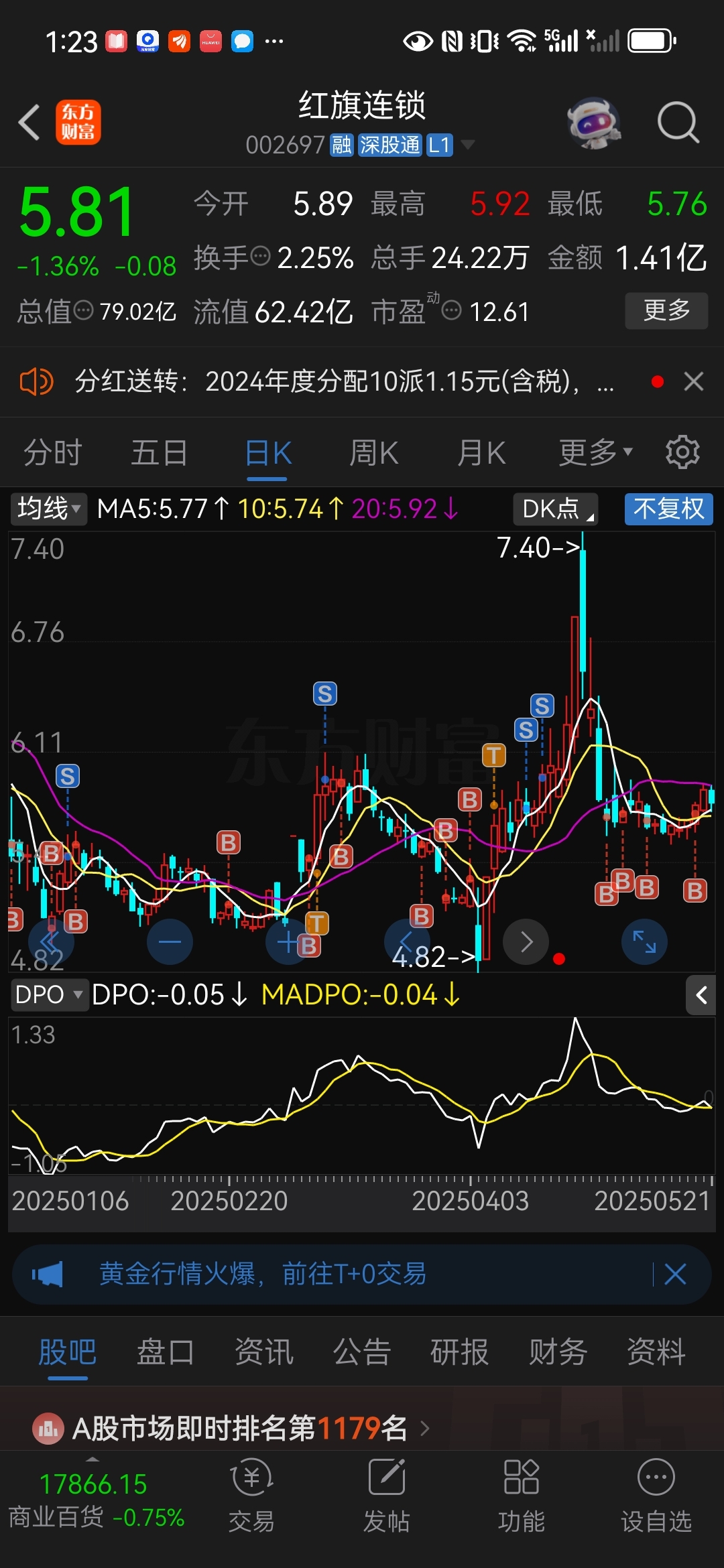This screenshot has height=1568, width=724.
Task: Move chart left one step
Action: pyautogui.click(x=406, y=941)
